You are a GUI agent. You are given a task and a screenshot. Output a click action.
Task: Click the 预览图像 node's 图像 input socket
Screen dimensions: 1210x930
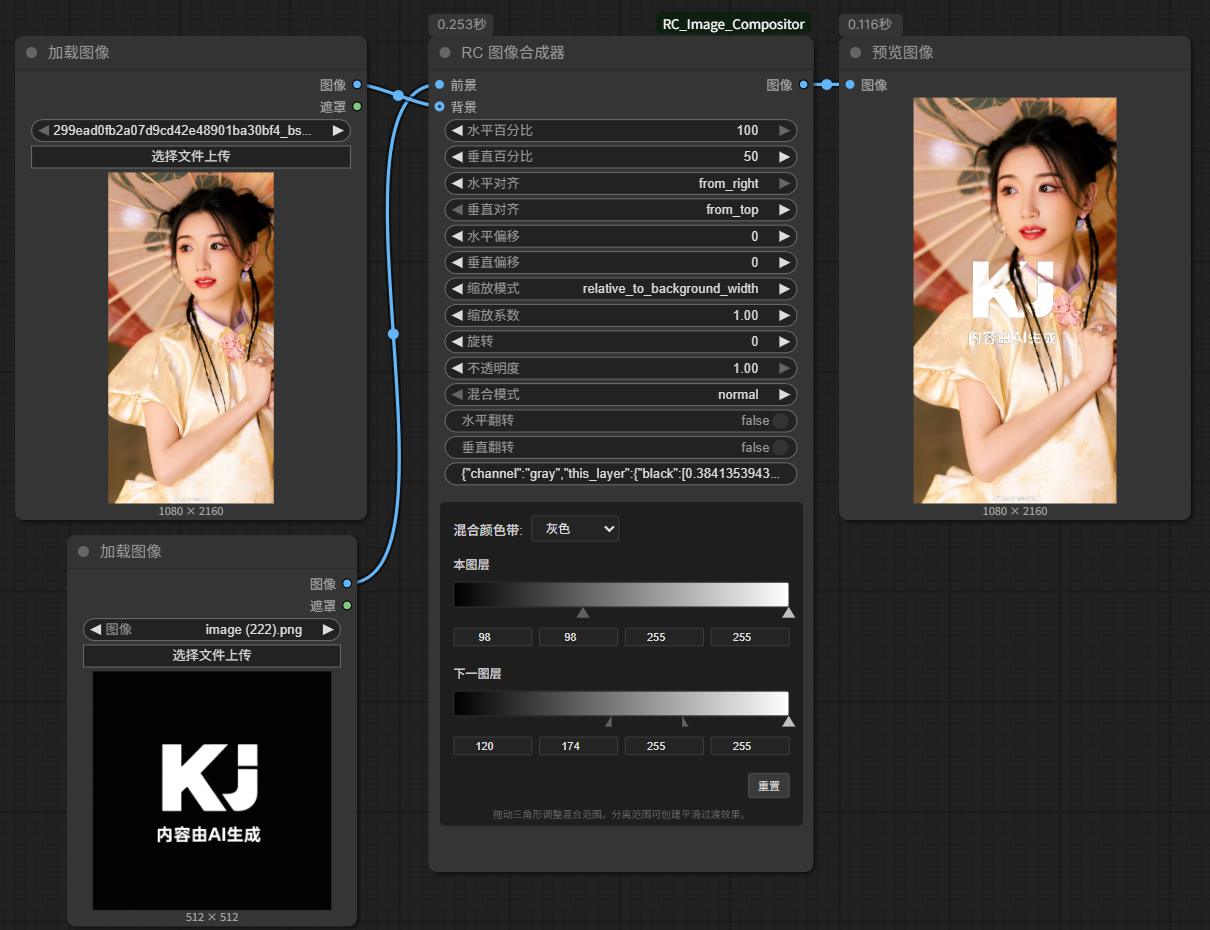coord(849,85)
